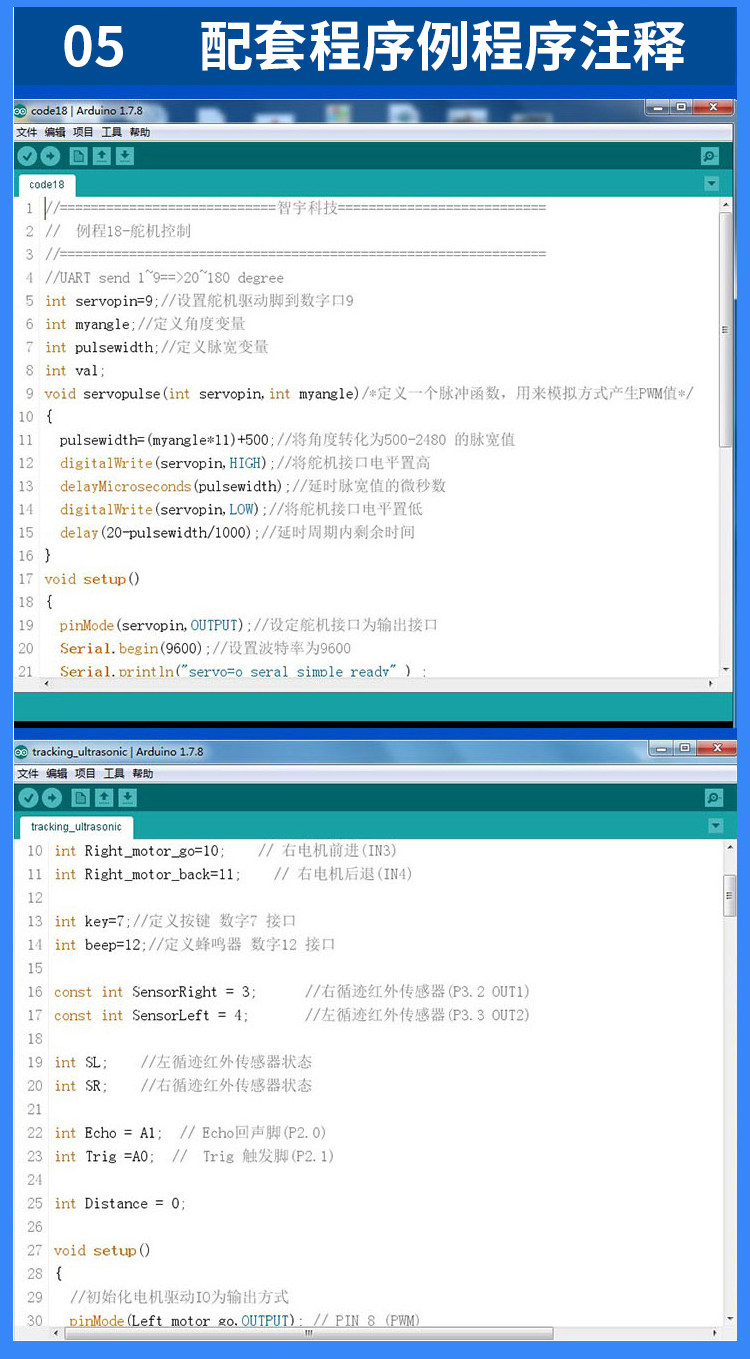Screen dimensions: 750x1359
Task: Click line 'int val;' in code18
Action: coord(75,370)
